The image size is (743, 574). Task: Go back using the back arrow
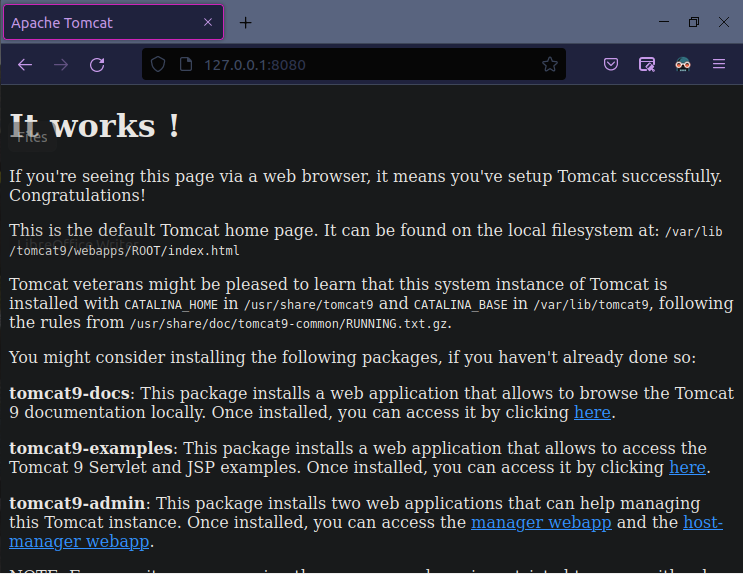coord(25,64)
